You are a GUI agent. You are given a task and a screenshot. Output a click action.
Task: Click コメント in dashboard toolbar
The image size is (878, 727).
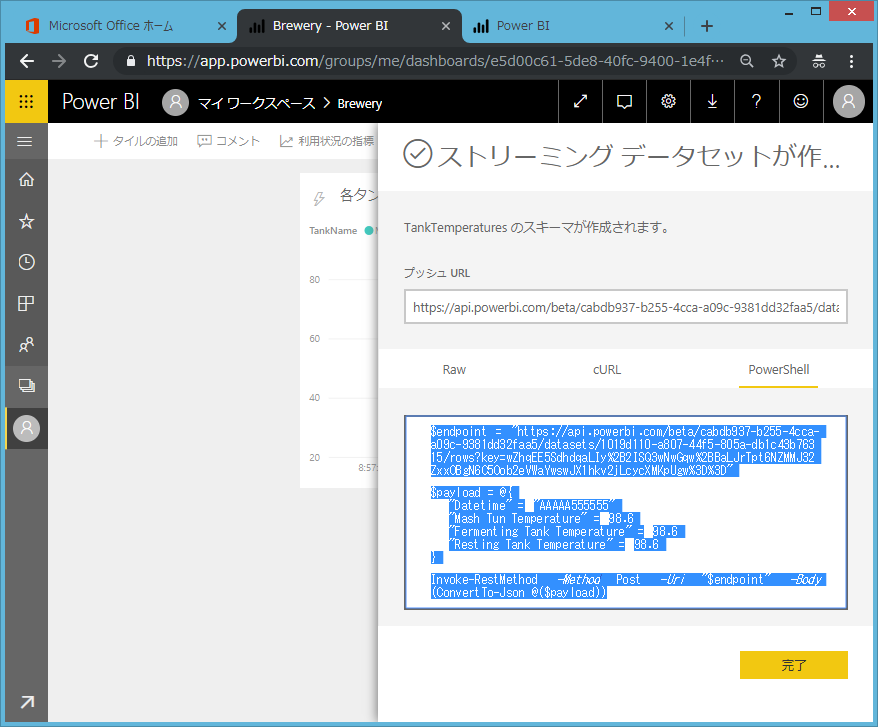pyautogui.click(x=228, y=141)
